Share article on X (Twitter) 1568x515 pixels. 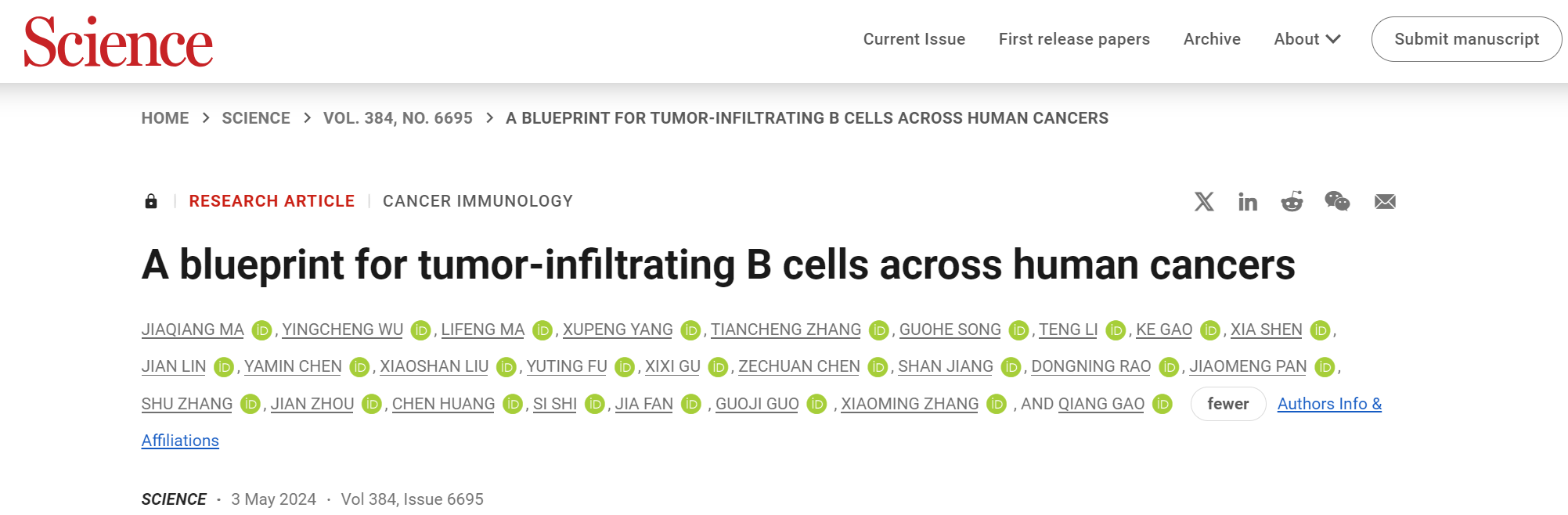1204,202
